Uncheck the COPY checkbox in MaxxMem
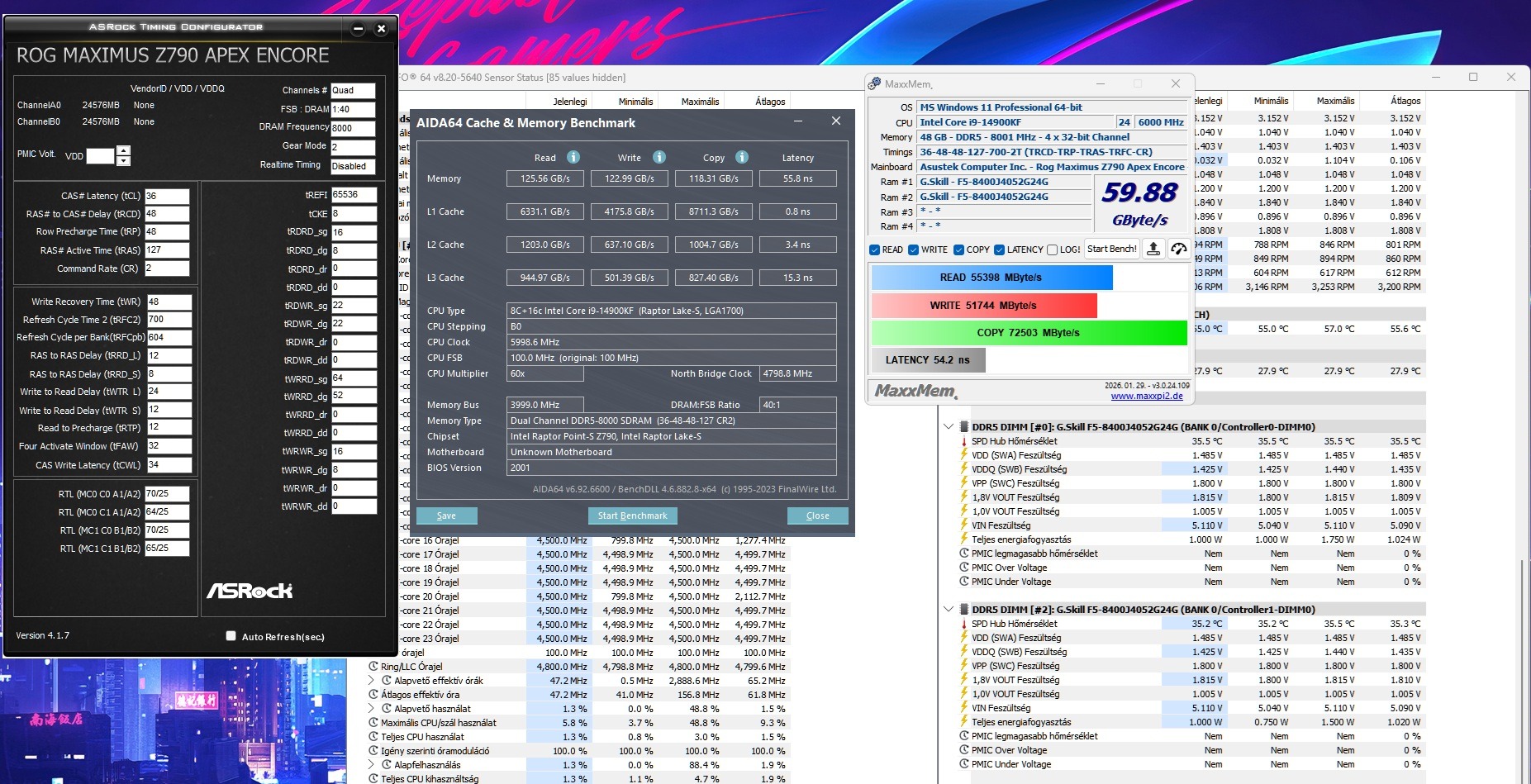 click(958, 249)
